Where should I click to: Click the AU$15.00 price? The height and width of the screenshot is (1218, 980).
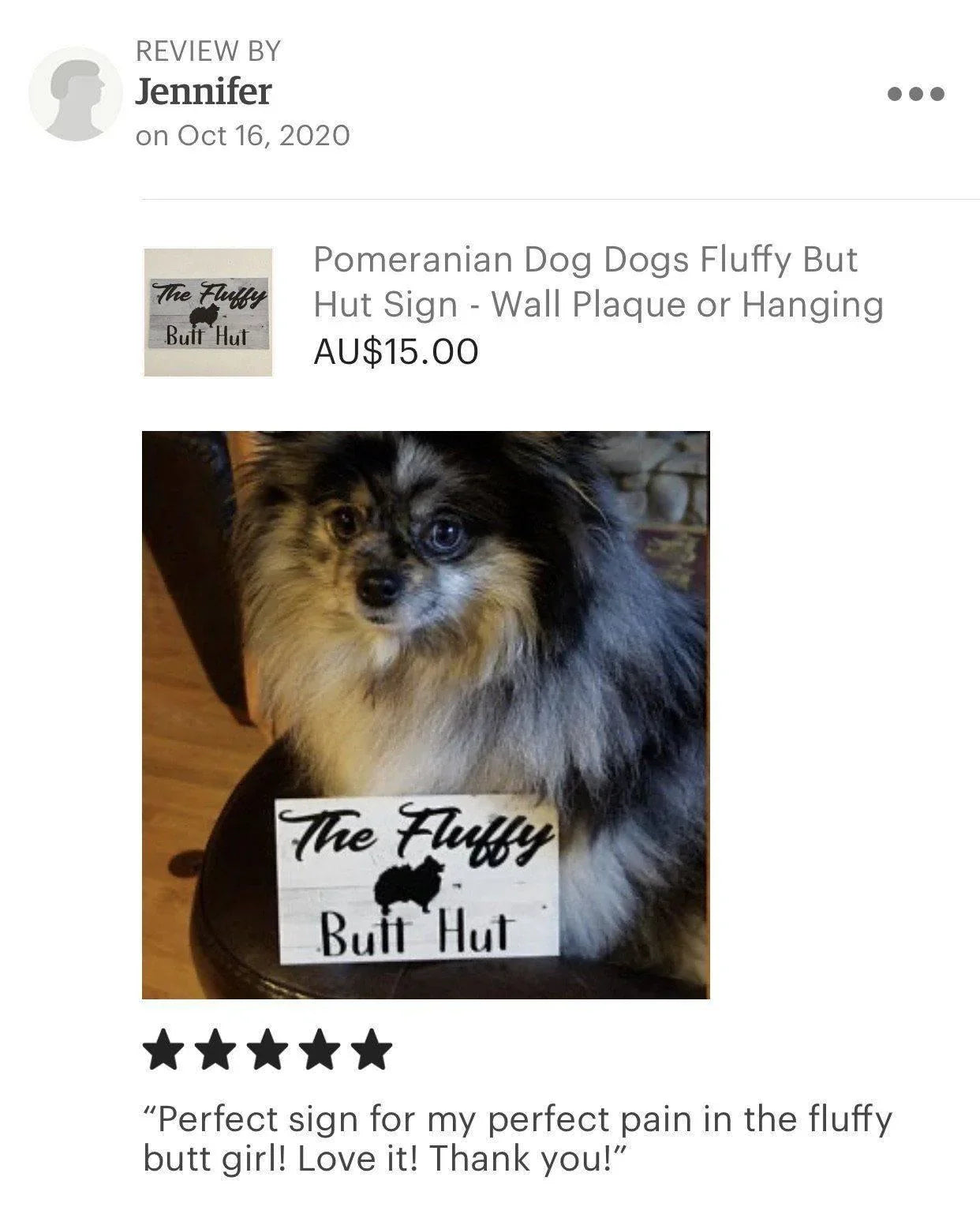(x=396, y=352)
